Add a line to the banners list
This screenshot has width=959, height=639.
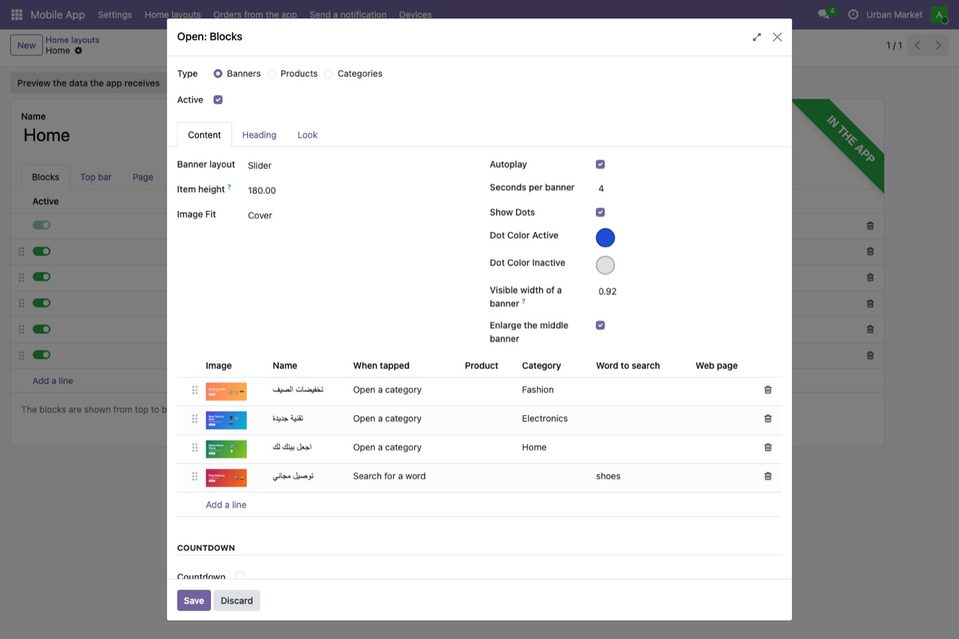coord(226,505)
